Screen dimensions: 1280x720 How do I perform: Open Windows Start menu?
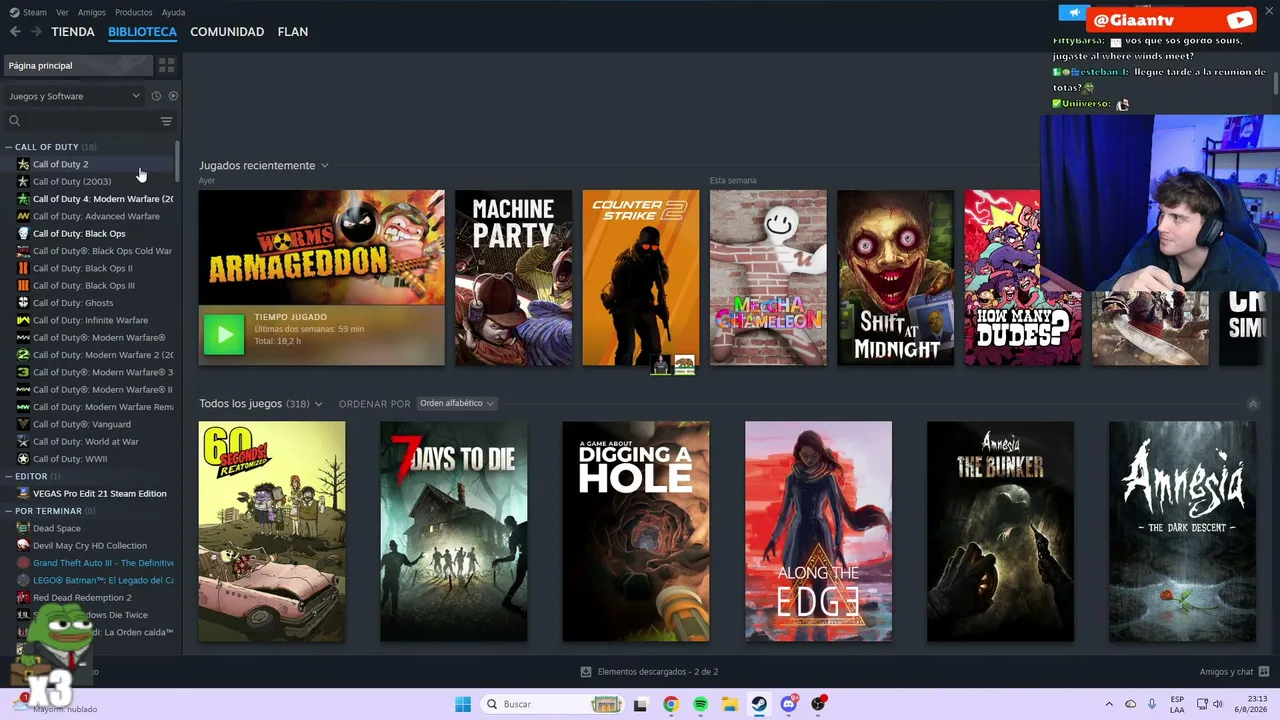(463, 704)
